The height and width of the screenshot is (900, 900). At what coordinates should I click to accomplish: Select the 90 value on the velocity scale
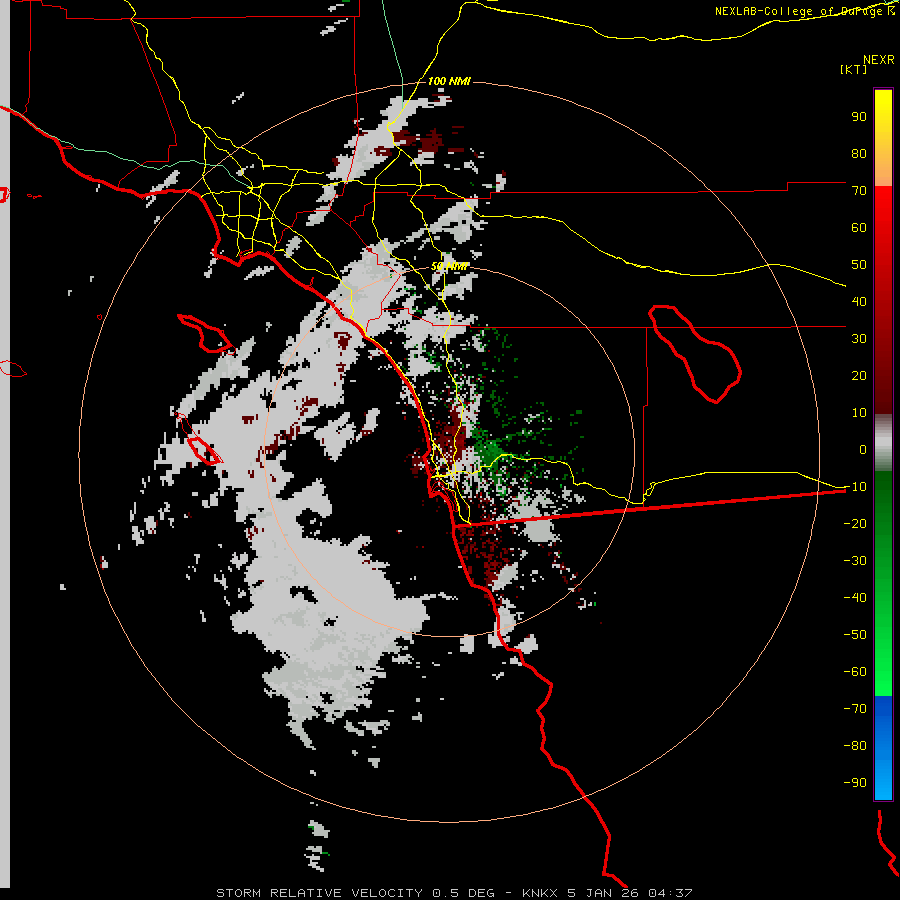click(x=859, y=117)
